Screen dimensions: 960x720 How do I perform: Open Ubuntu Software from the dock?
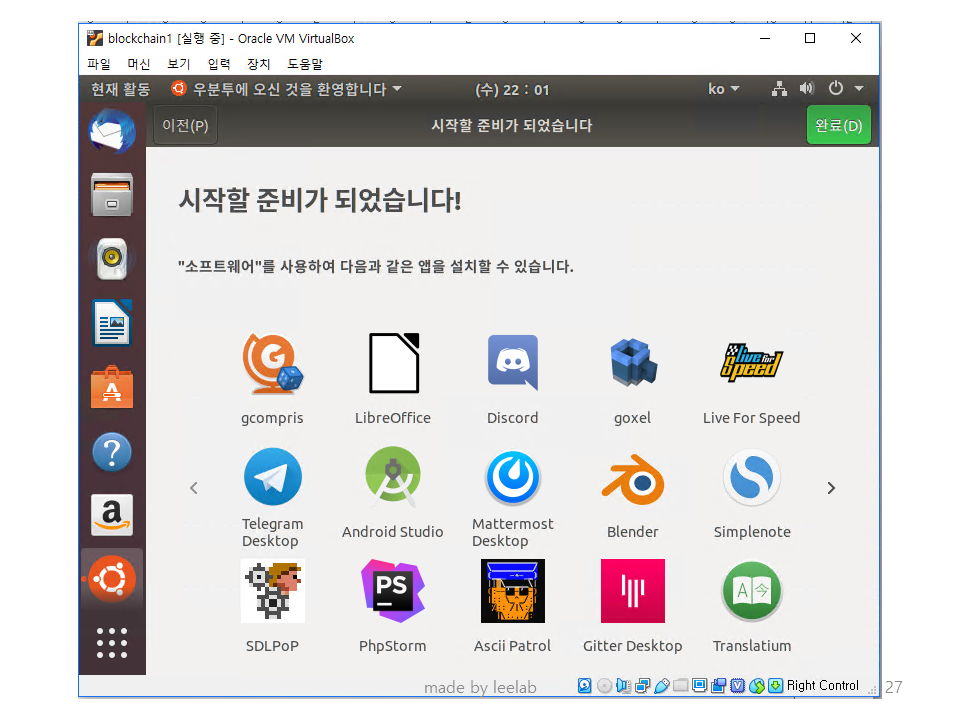pyautogui.click(x=112, y=387)
